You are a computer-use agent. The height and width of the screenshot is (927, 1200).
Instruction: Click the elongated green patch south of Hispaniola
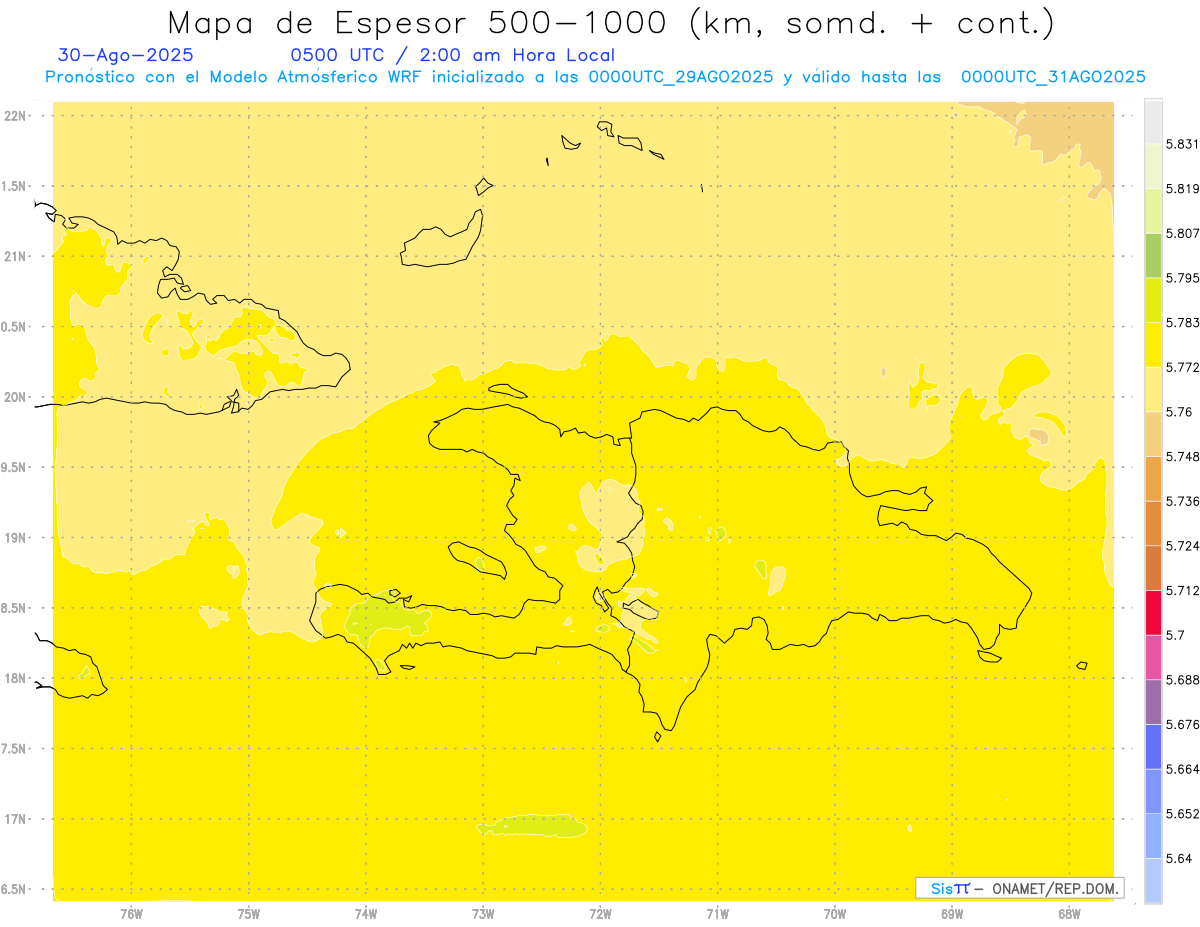pyautogui.click(x=532, y=825)
